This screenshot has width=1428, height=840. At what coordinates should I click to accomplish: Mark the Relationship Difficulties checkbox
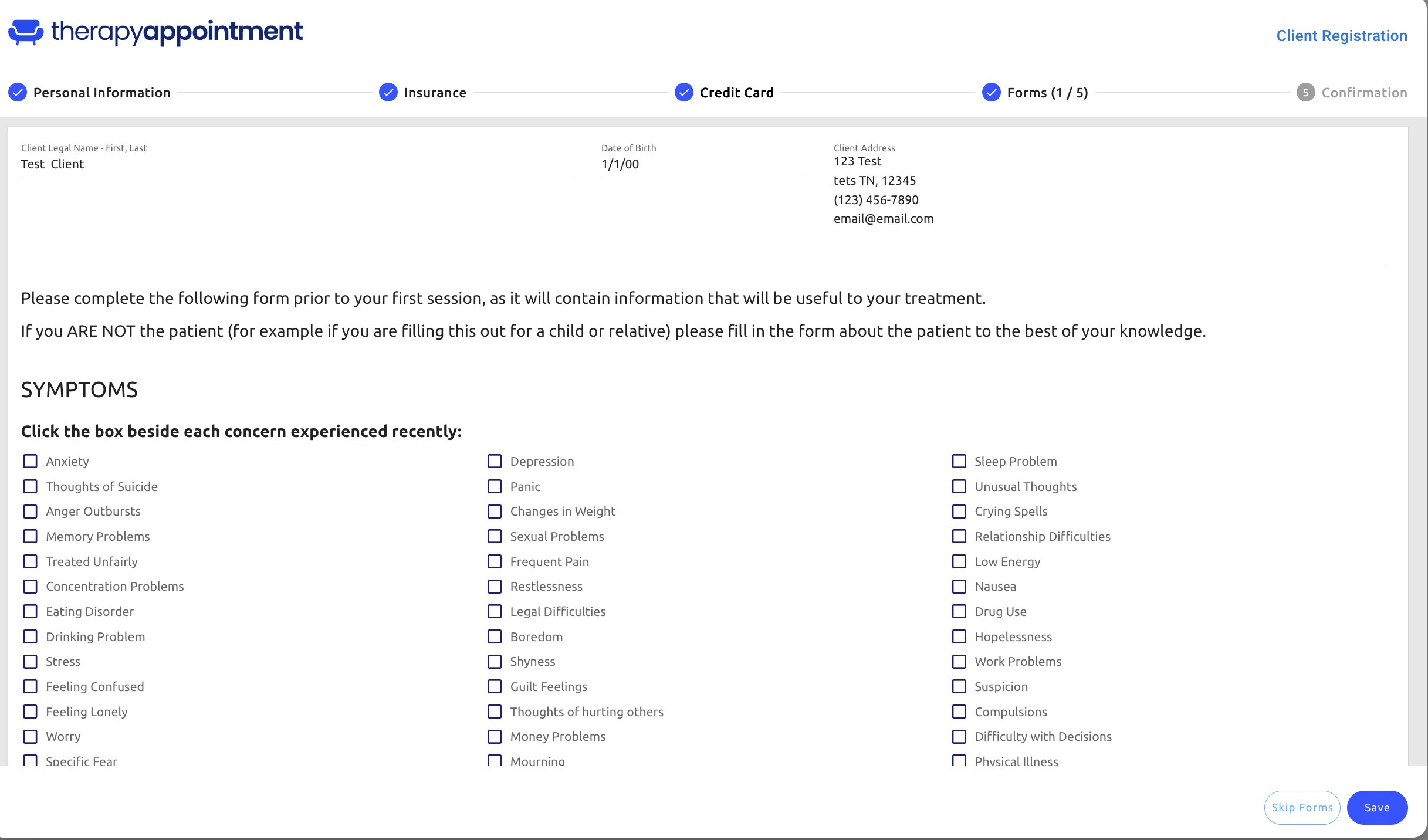(959, 536)
